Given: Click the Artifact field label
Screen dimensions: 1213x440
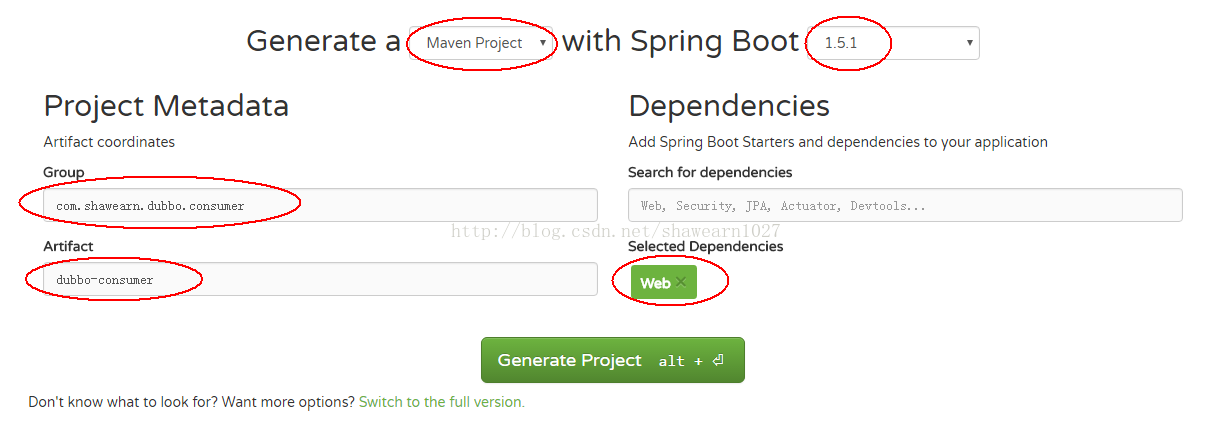Looking at the screenshot, I should pyautogui.click(x=68, y=246).
